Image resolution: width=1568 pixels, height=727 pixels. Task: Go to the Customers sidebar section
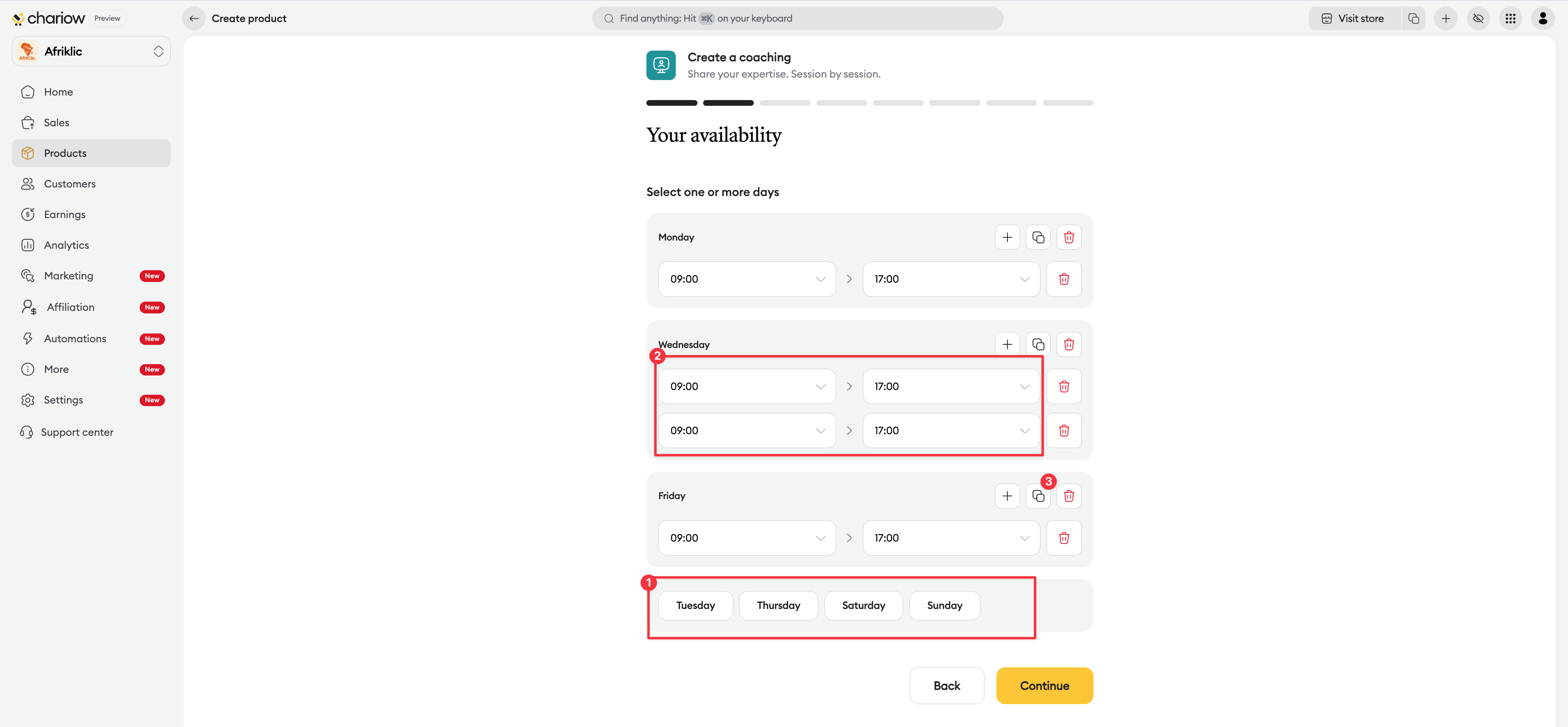click(x=69, y=184)
